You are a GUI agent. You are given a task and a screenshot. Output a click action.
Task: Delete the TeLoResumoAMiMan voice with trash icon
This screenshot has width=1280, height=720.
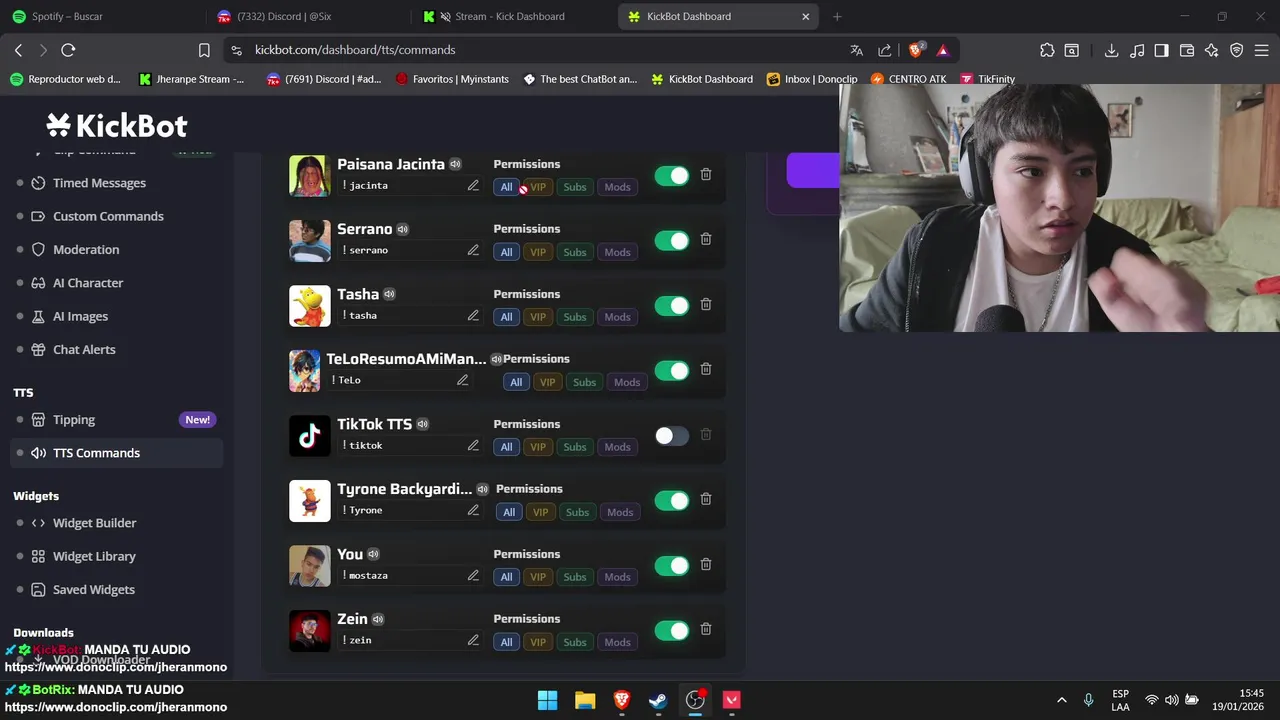click(x=706, y=369)
